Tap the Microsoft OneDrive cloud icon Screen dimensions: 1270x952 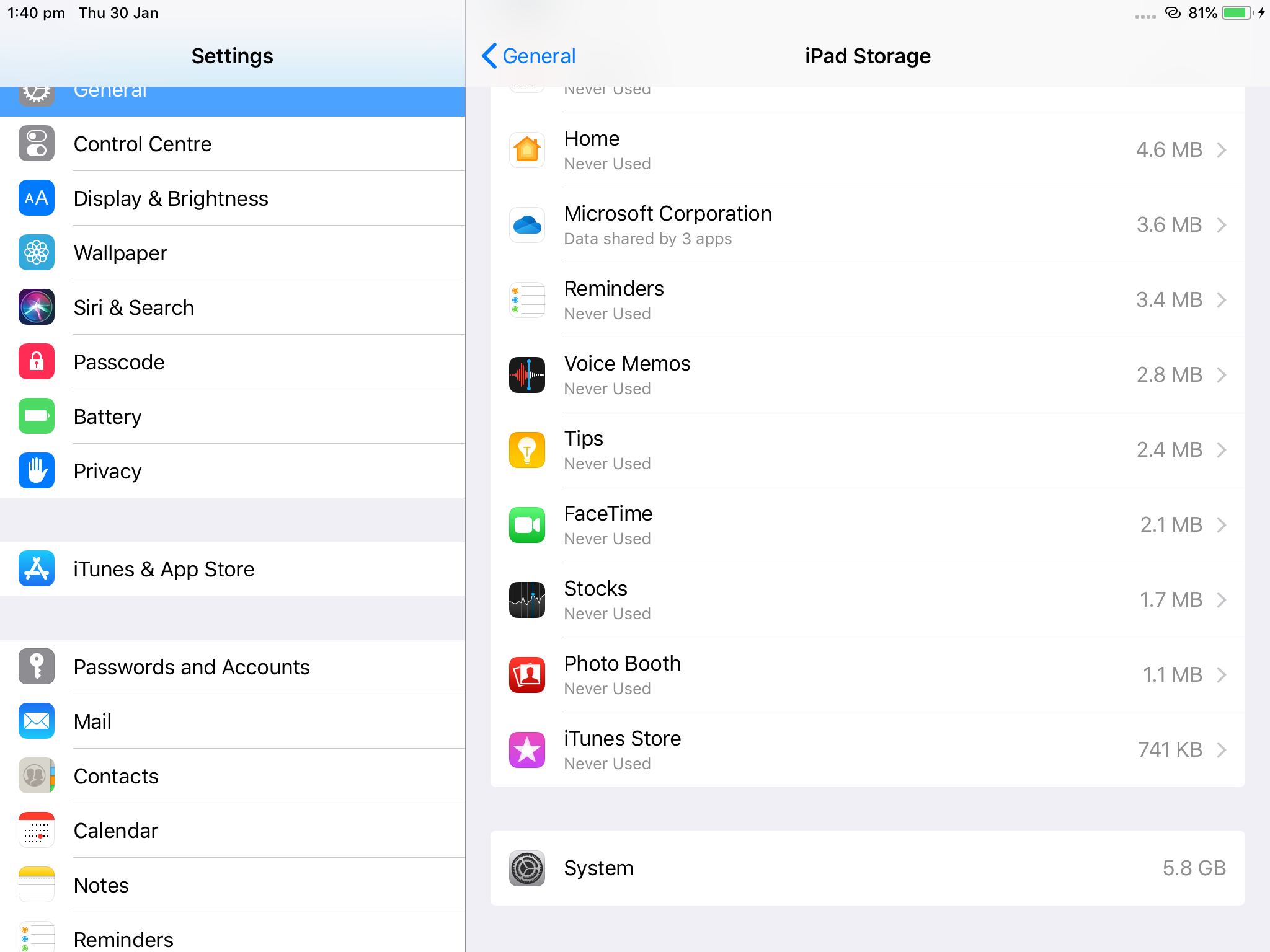coord(526,225)
